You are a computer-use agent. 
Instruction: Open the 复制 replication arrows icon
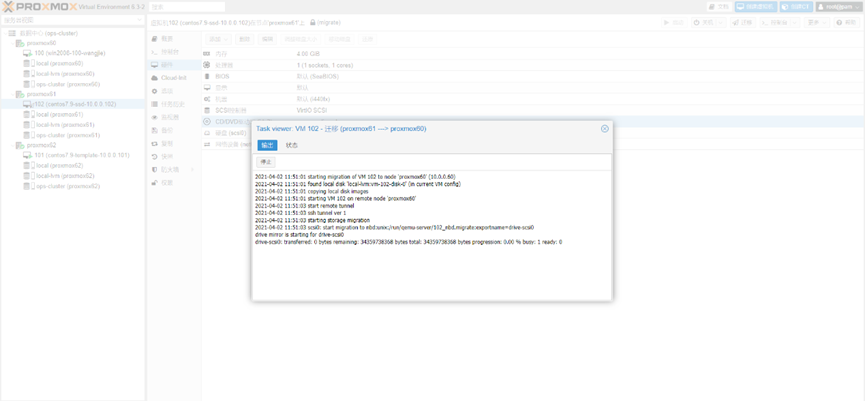pyautogui.click(x=154, y=143)
